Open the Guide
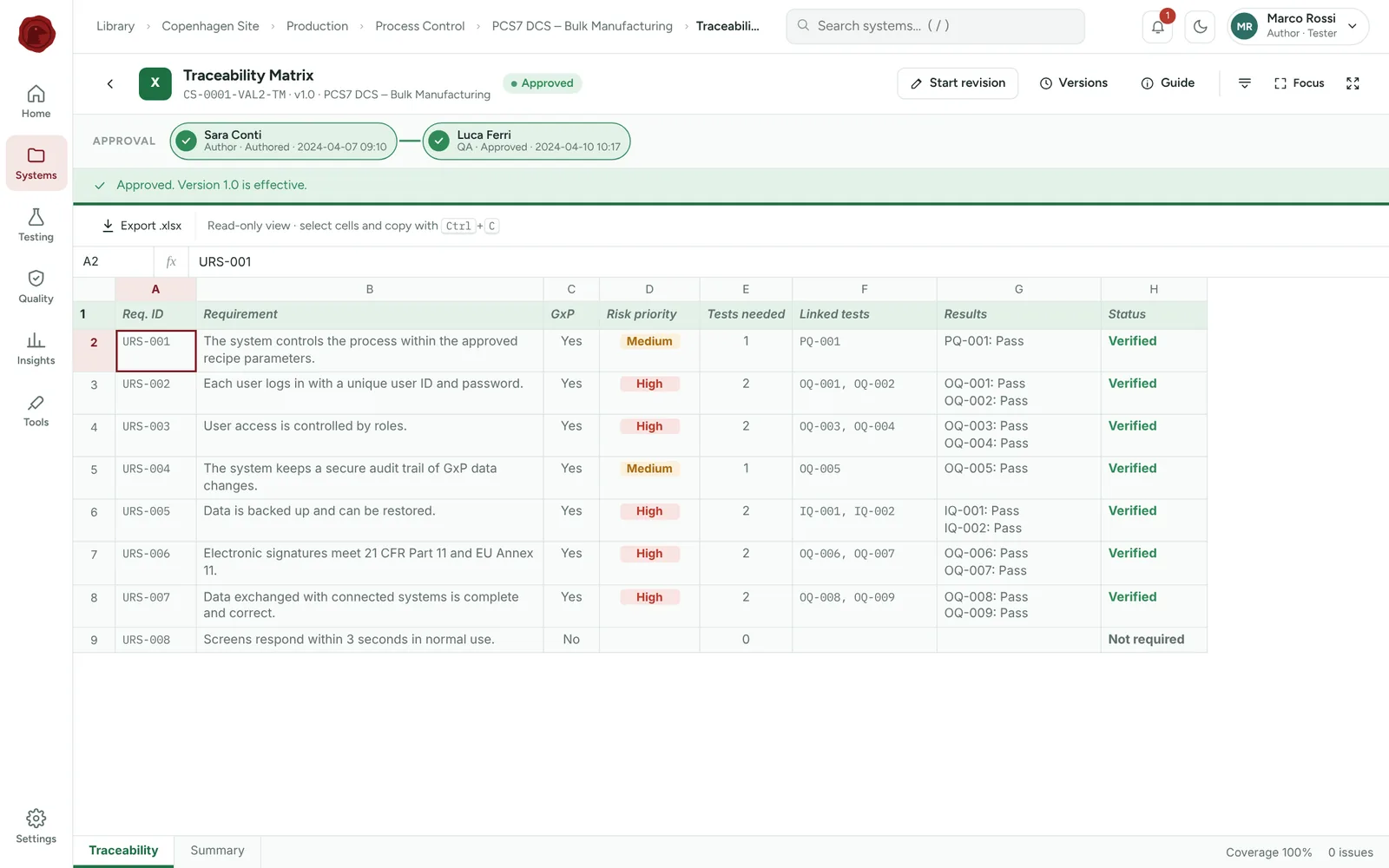Image resolution: width=1389 pixels, height=868 pixels. pos(1168,83)
